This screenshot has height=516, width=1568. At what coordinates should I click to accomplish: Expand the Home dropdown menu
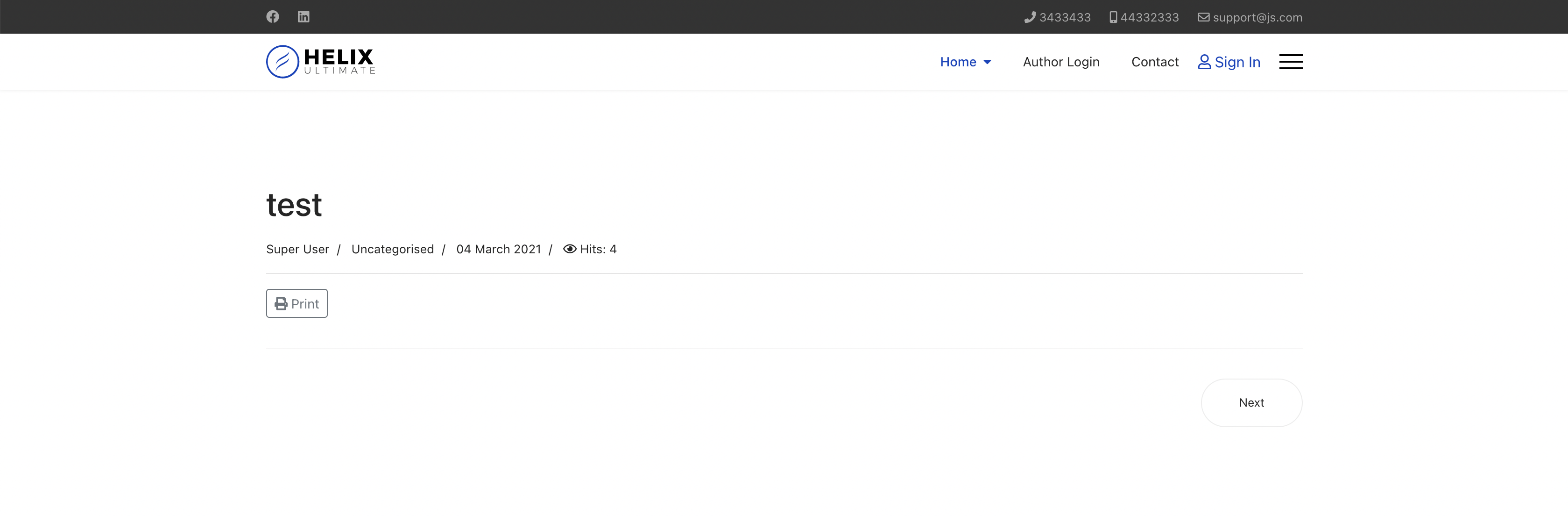[965, 62]
